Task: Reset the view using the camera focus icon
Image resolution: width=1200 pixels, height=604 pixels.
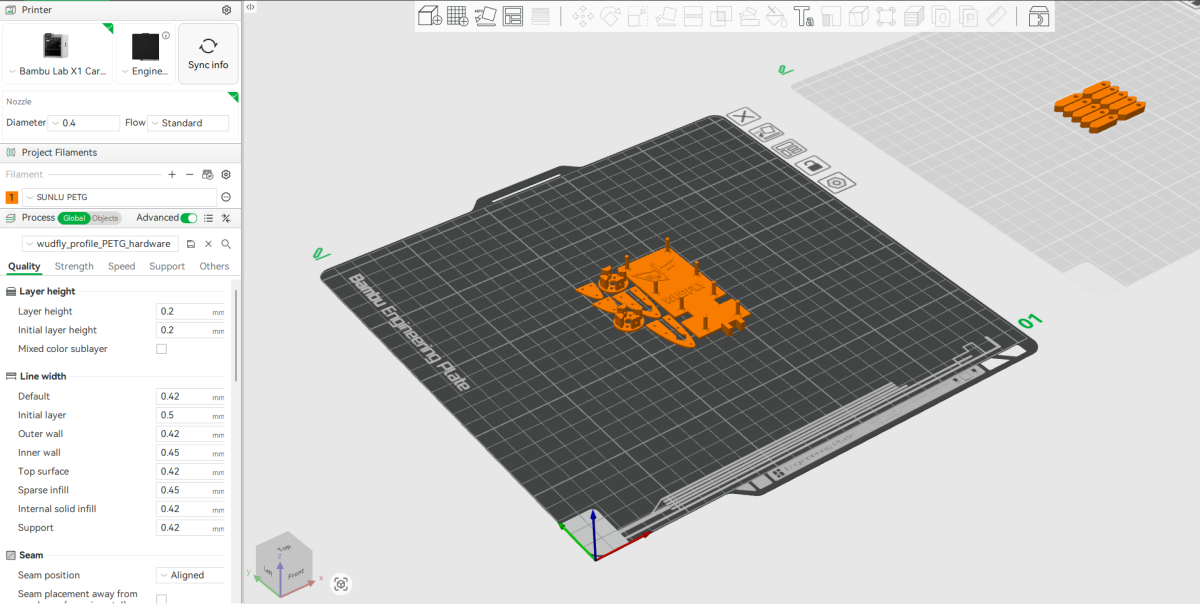Action: (341, 584)
